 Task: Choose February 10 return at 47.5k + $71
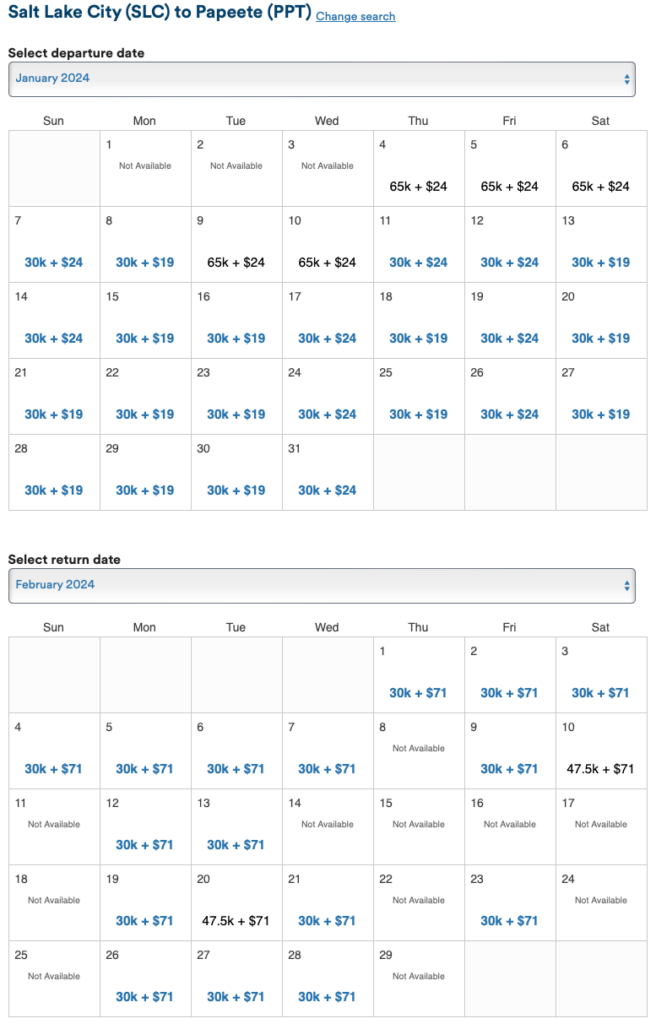(x=601, y=769)
